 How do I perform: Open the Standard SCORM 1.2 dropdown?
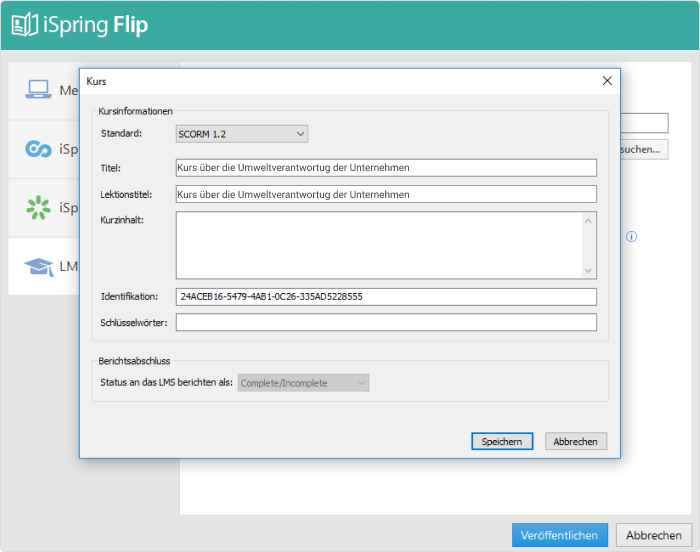tap(242, 134)
